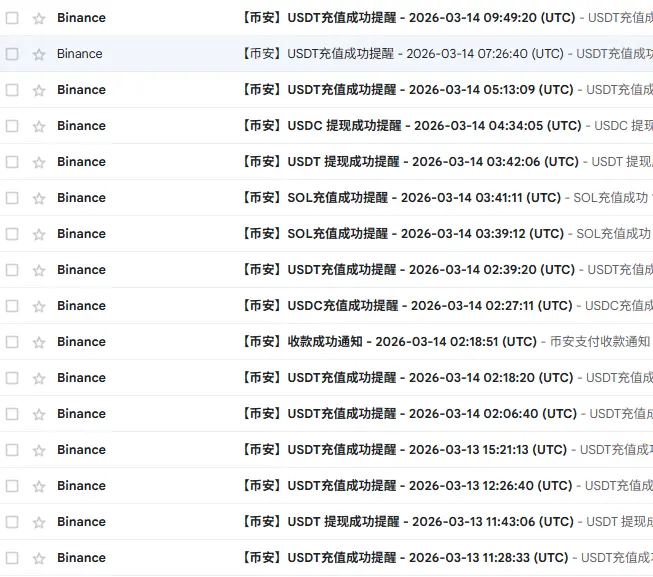Image resolution: width=653 pixels, height=577 pixels.
Task: Star the USDT 提现 email dated 2026-03-13 11:43:06
Action: (39, 522)
